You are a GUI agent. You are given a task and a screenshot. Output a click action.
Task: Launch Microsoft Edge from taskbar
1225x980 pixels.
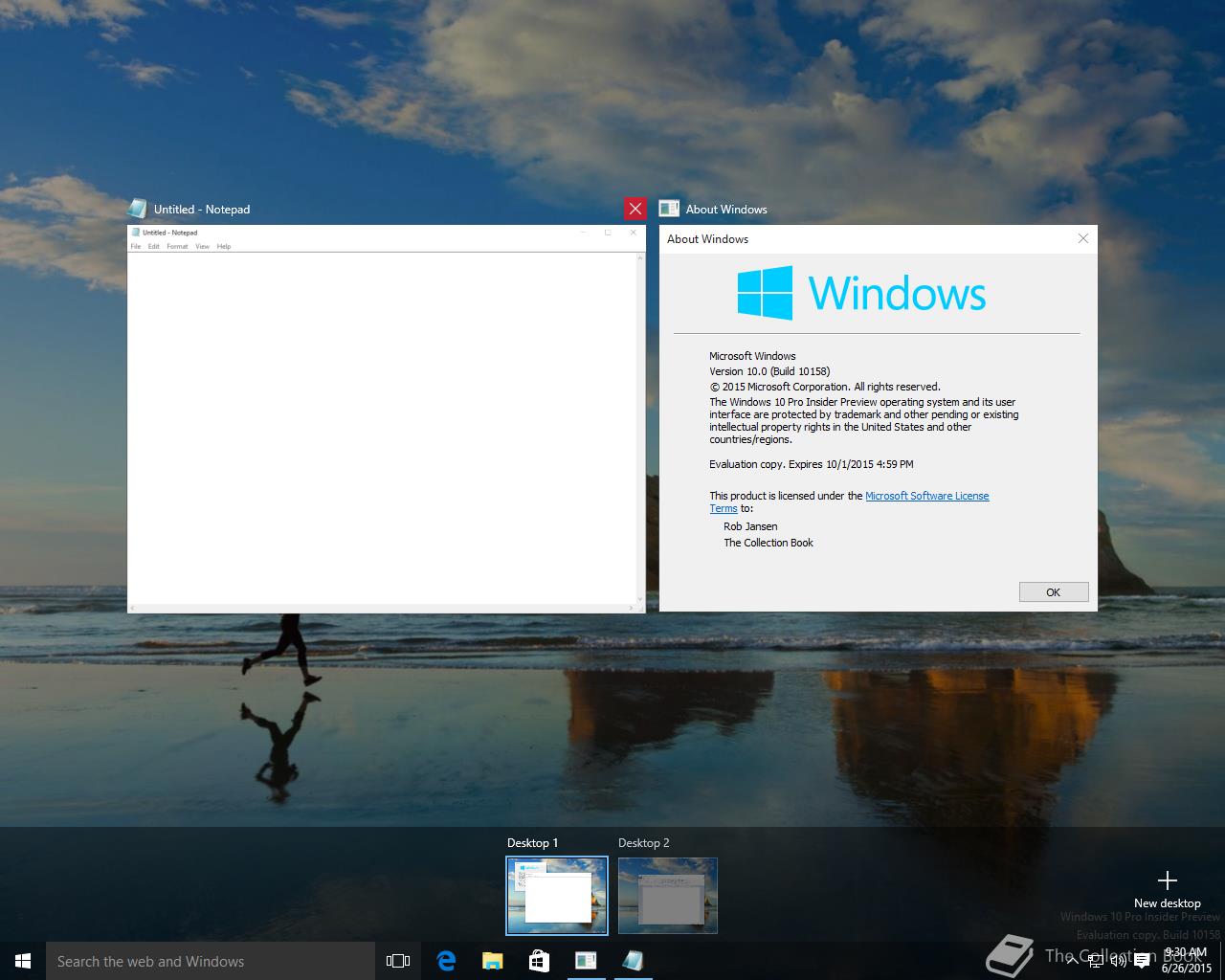click(x=446, y=961)
